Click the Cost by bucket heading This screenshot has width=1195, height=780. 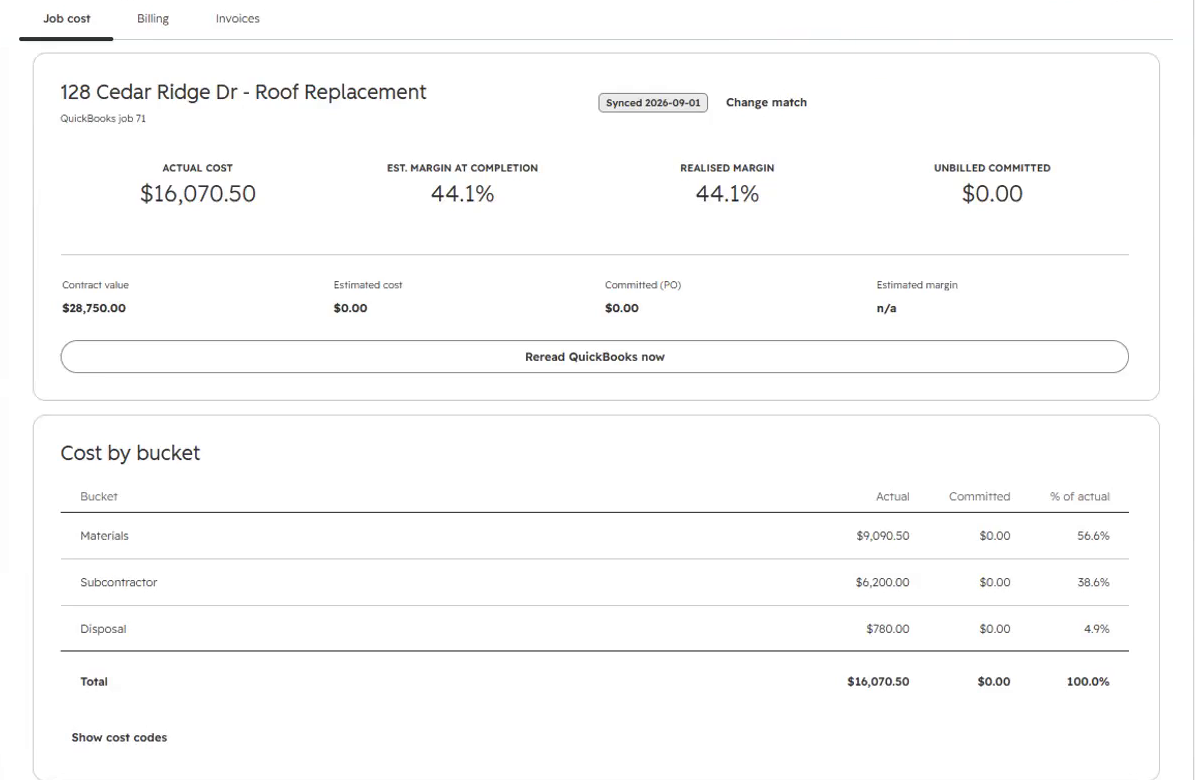(130, 453)
